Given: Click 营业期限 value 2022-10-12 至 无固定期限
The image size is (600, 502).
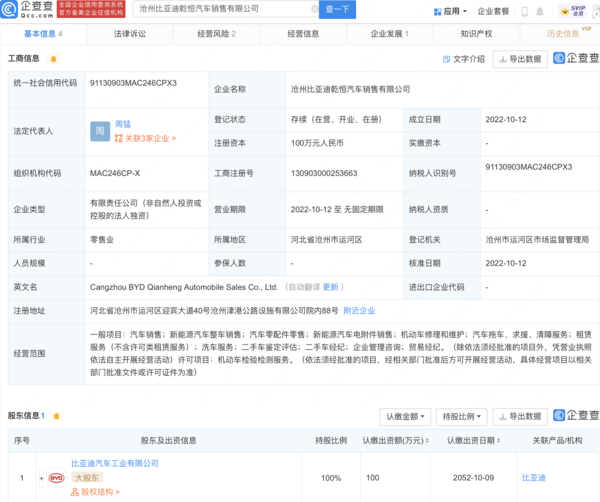Looking at the screenshot, I should [337, 209].
